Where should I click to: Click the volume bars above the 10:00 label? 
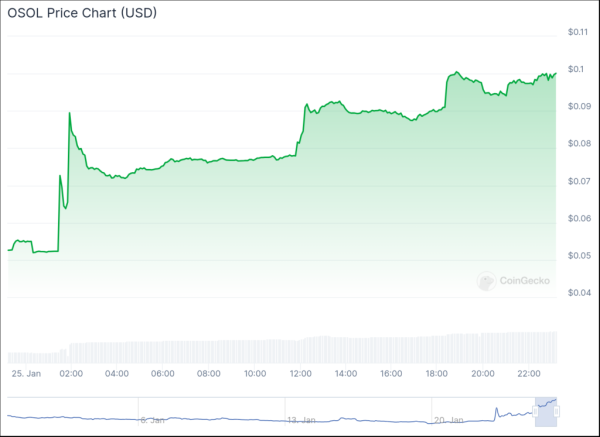coord(254,350)
